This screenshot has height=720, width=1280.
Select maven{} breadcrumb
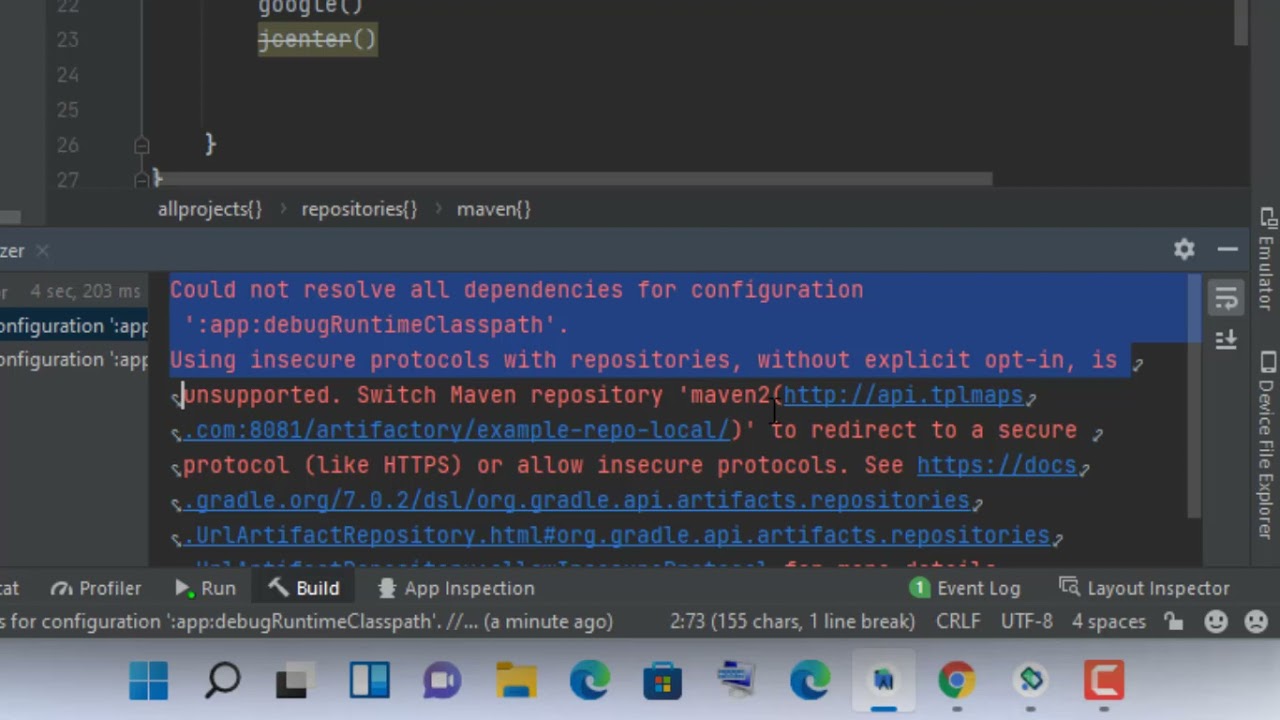(x=493, y=209)
